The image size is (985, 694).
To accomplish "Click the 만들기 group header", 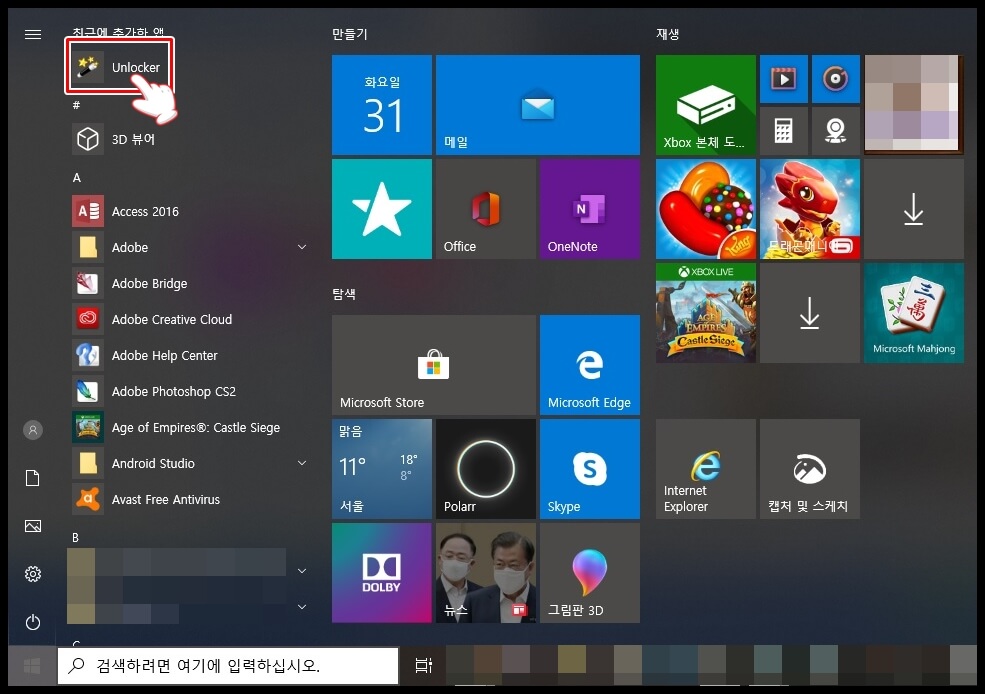I will click(350, 34).
